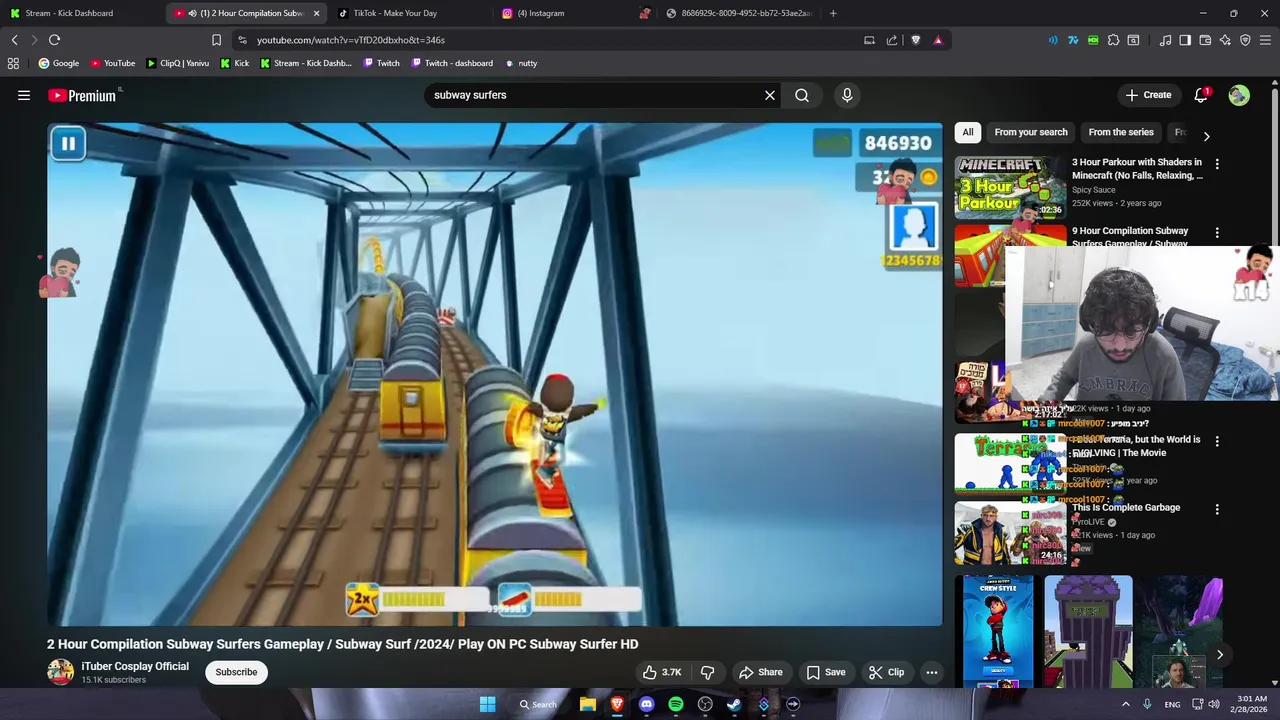Open a new browser tab with plus
1280x720 pixels.
833,13
